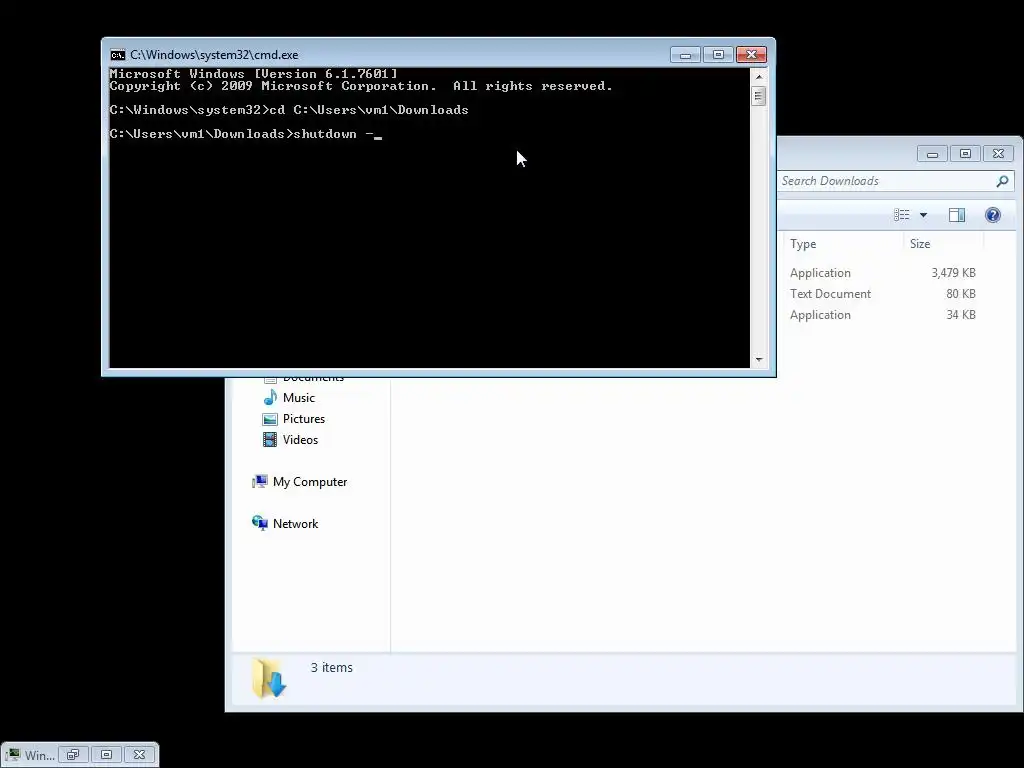Image resolution: width=1024 pixels, height=768 pixels.
Task: Click the cmd scrollbar down arrow
Action: click(759, 359)
